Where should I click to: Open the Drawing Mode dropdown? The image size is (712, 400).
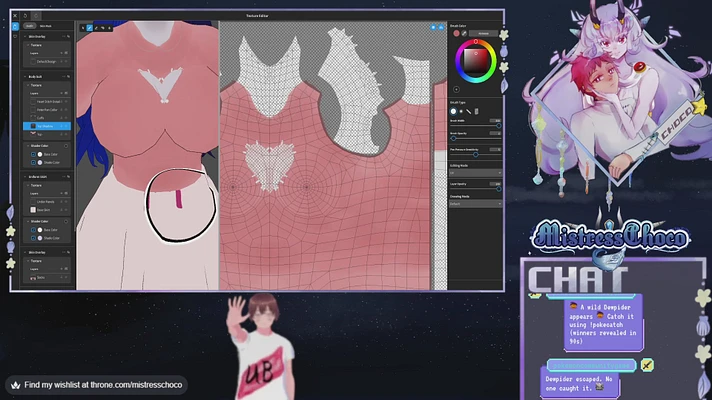click(475, 204)
